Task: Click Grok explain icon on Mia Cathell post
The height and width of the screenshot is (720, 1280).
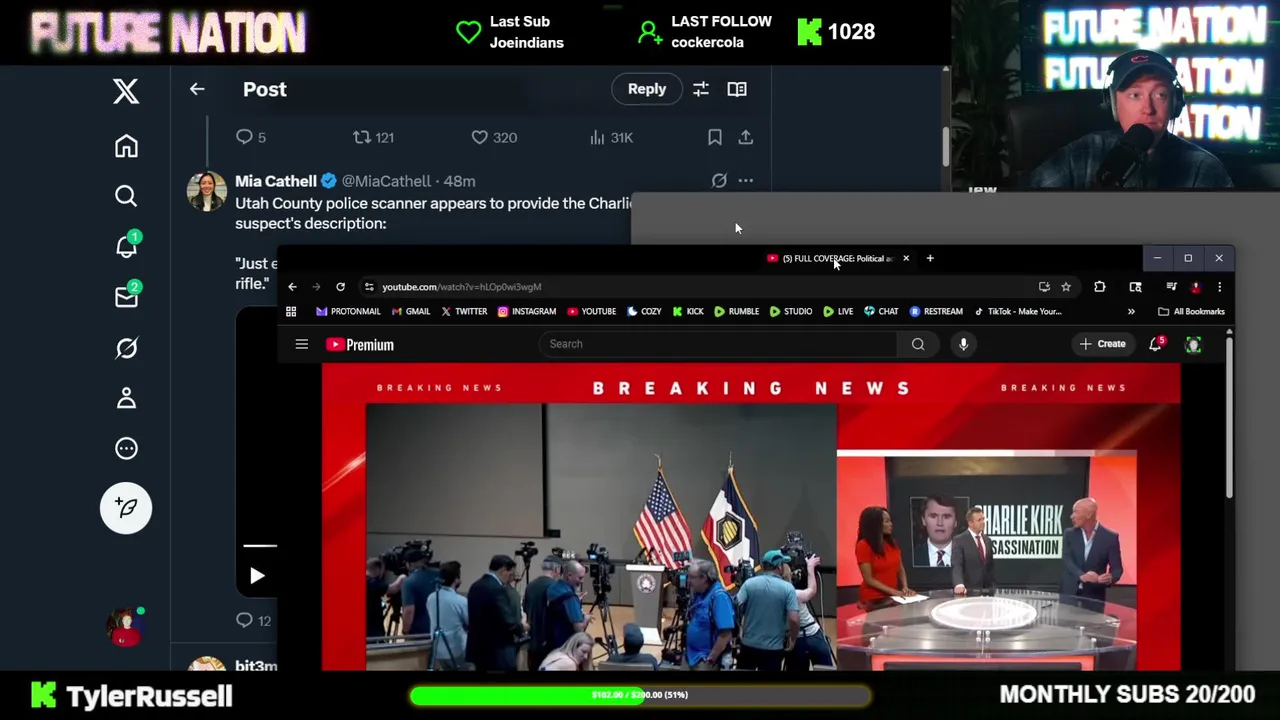Action: click(719, 181)
